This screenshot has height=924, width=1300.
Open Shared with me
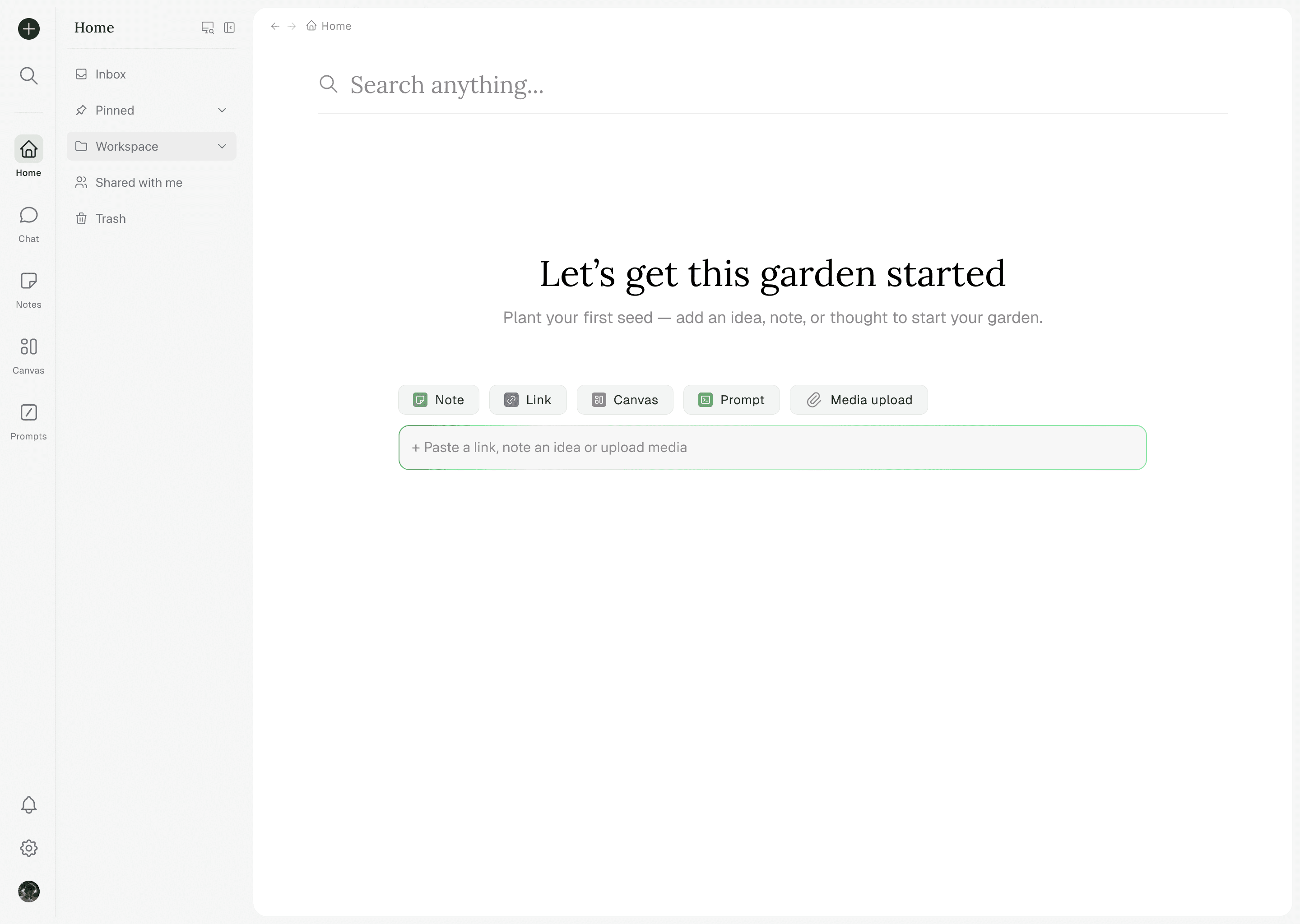(138, 183)
